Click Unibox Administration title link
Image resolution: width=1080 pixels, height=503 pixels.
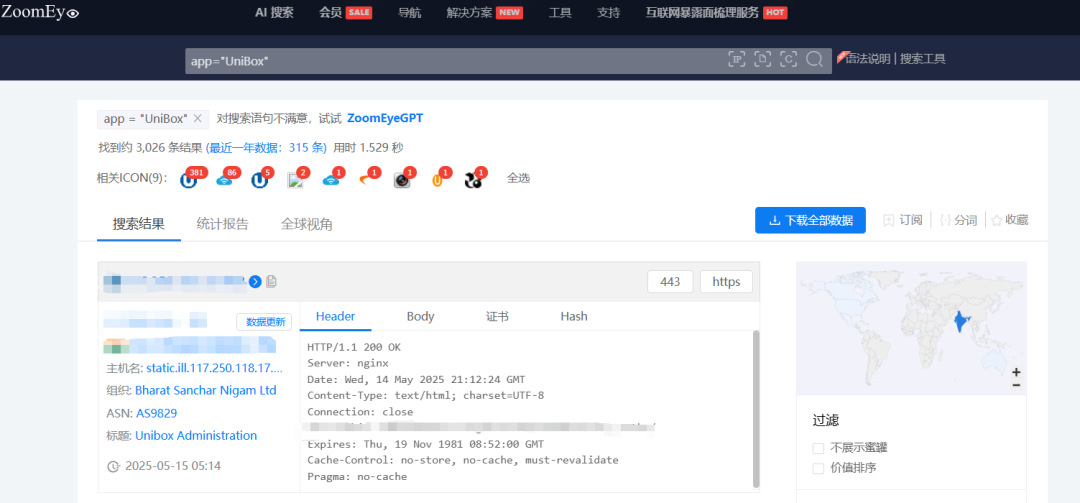pos(196,435)
